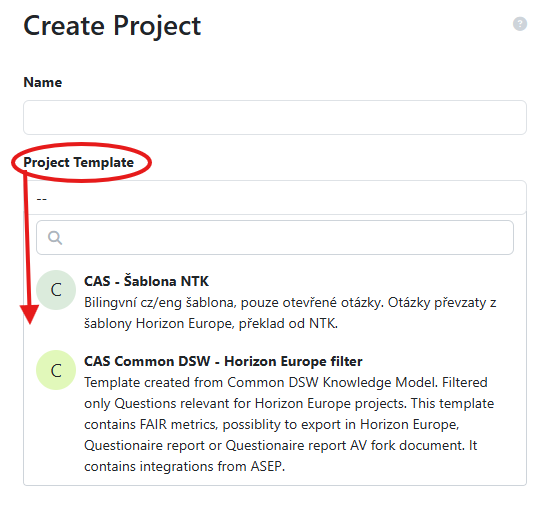The height and width of the screenshot is (511, 560).
Task: Click the 'contains FAIR metrics' description line
Action: pyautogui.click(x=271, y=424)
